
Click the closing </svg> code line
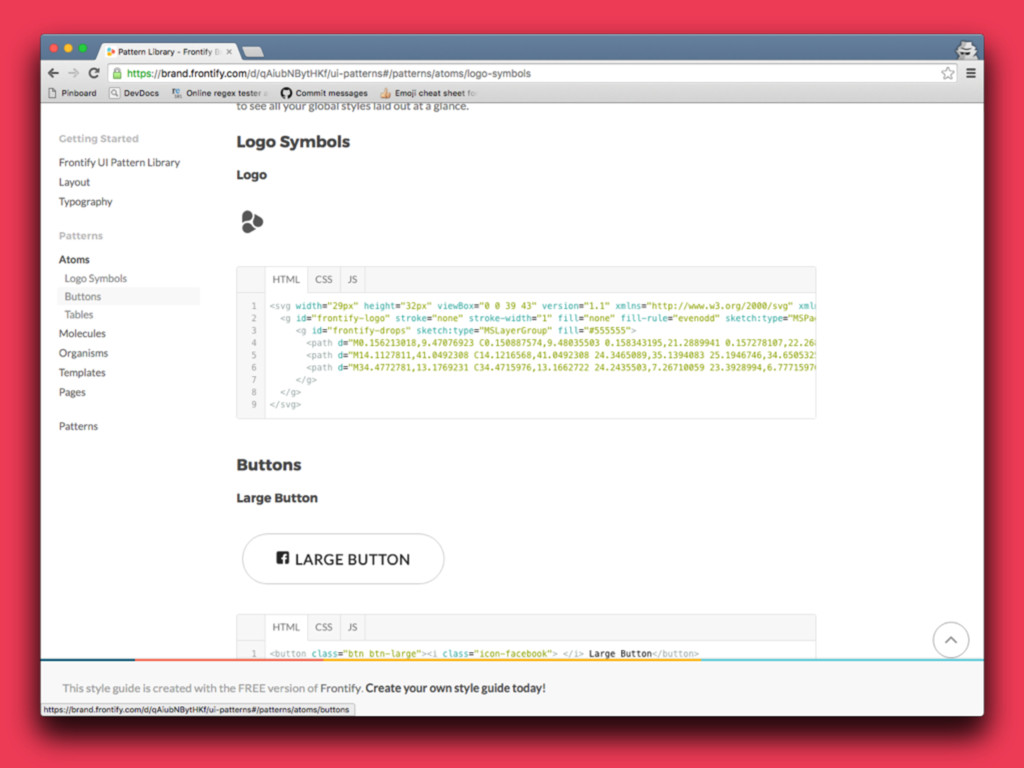(285, 405)
